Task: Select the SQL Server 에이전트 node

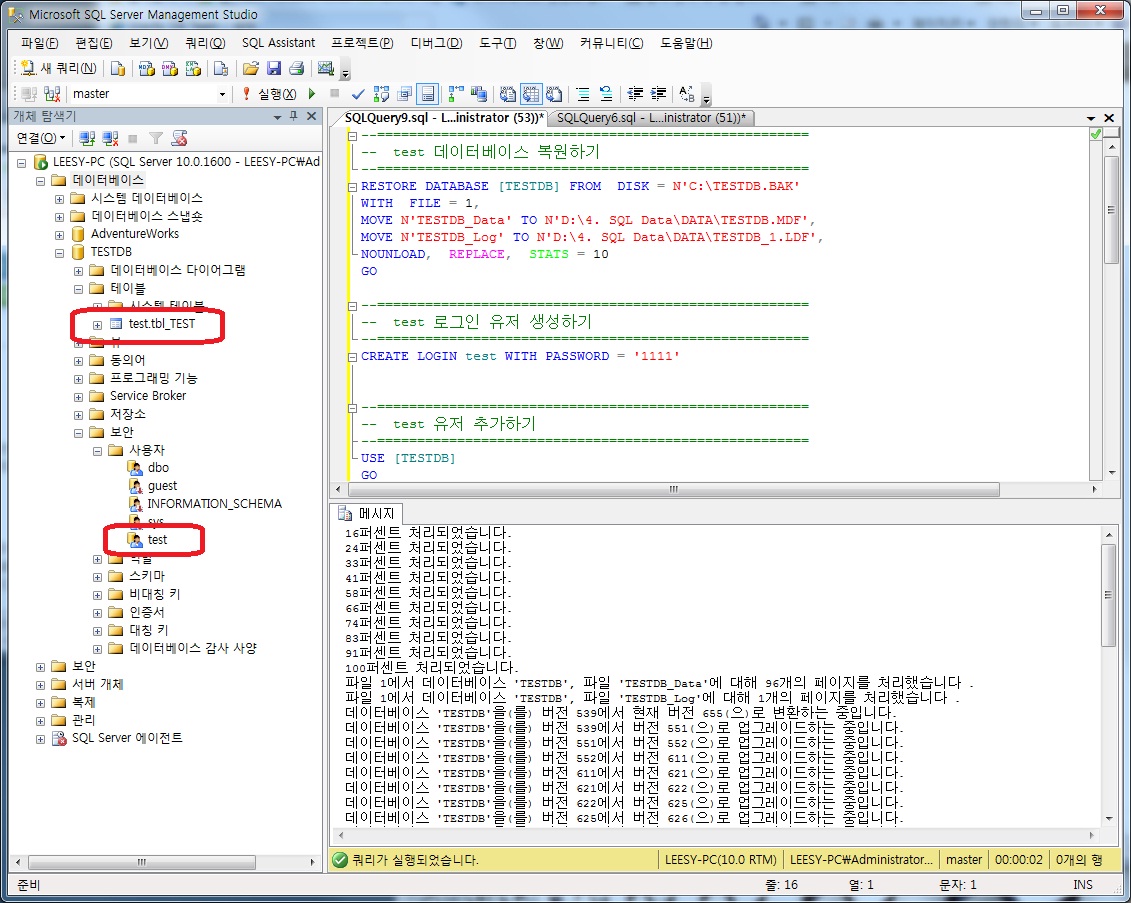Action: tap(127, 738)
